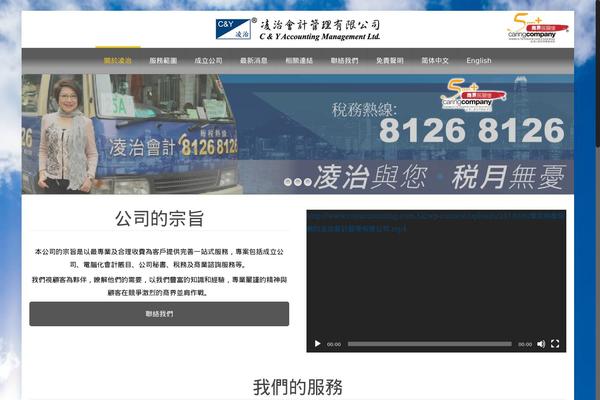Open the Caring Company badge in the header
The height and width of the screenshot is (400, 600).
point(538,28)
